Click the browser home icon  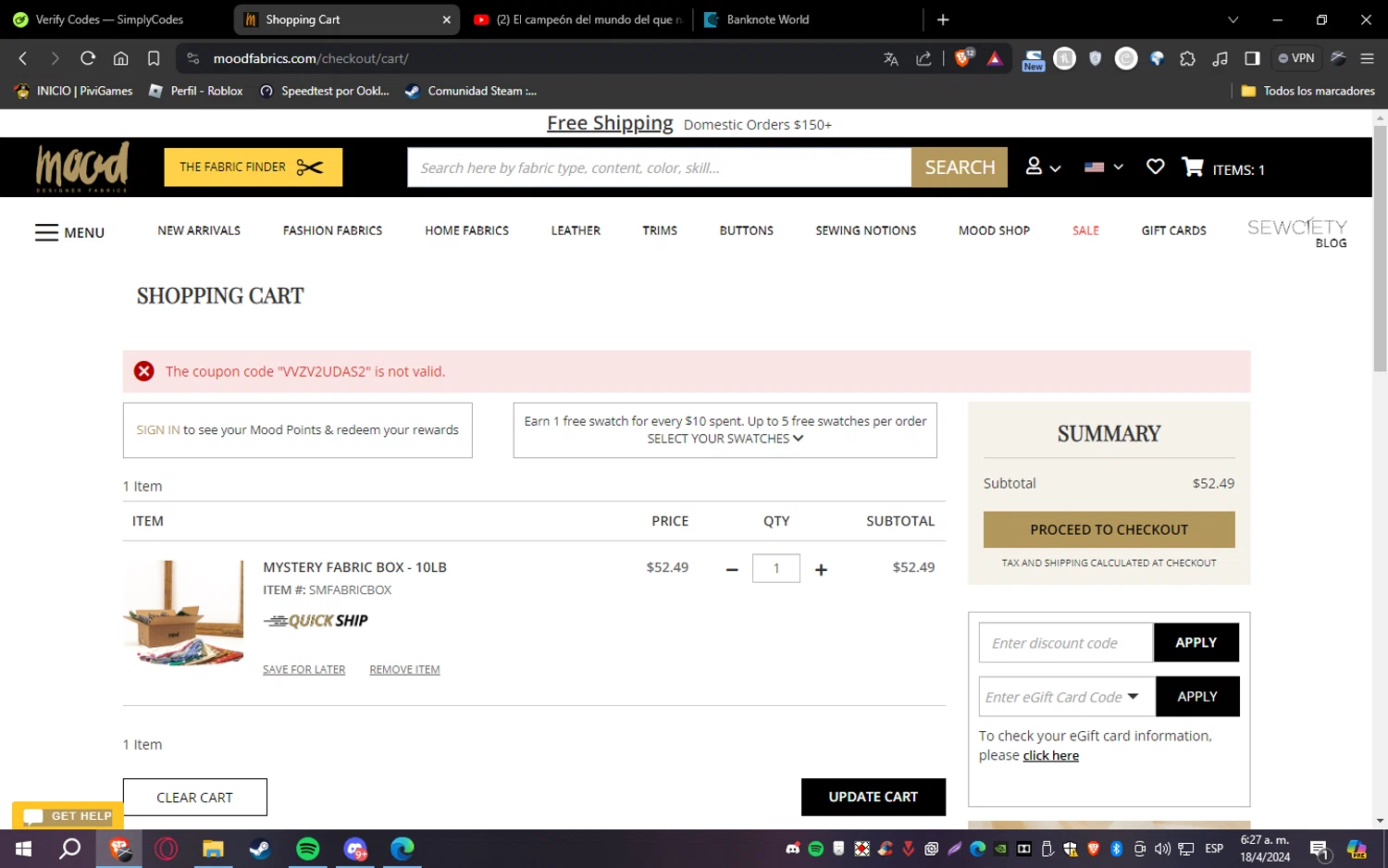(x=121, y=58)
